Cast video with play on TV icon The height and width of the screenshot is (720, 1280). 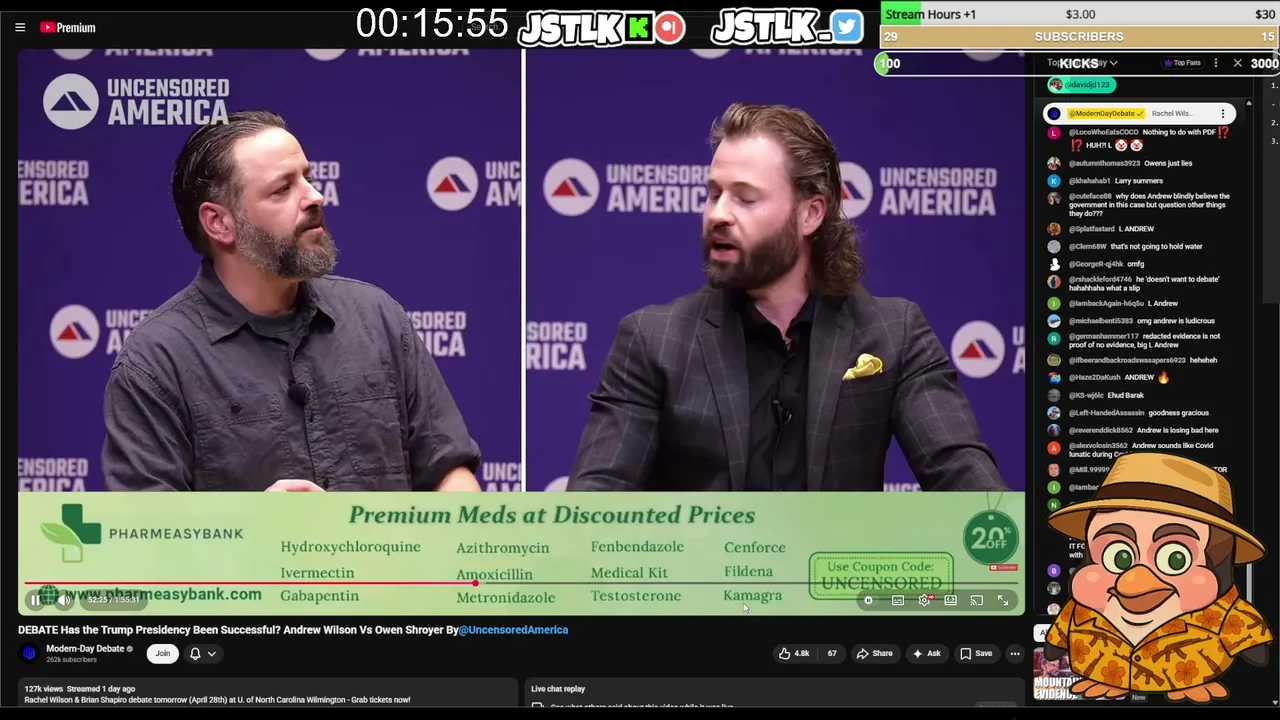click(976, 600)
